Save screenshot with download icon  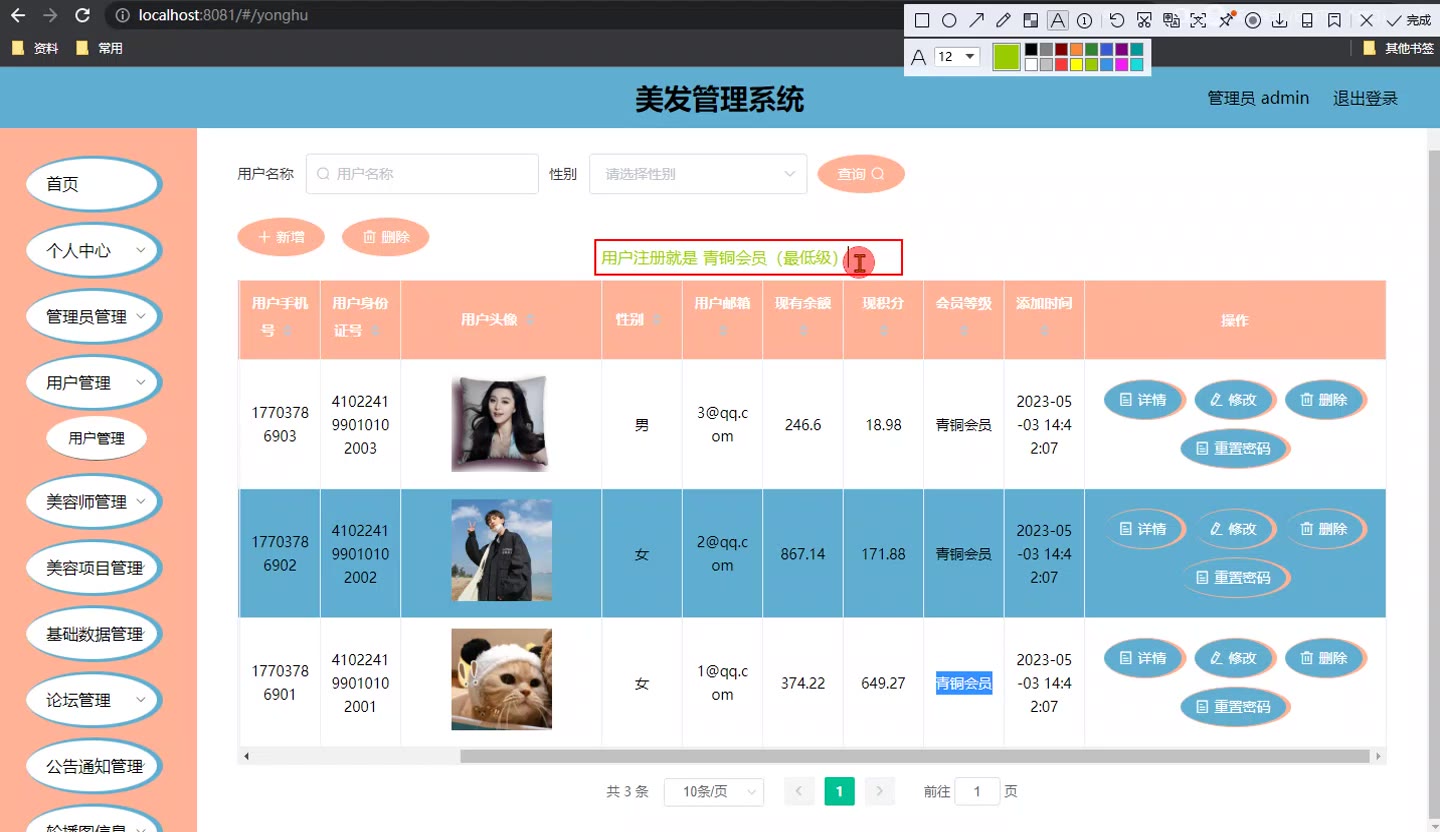[1279, 20]
